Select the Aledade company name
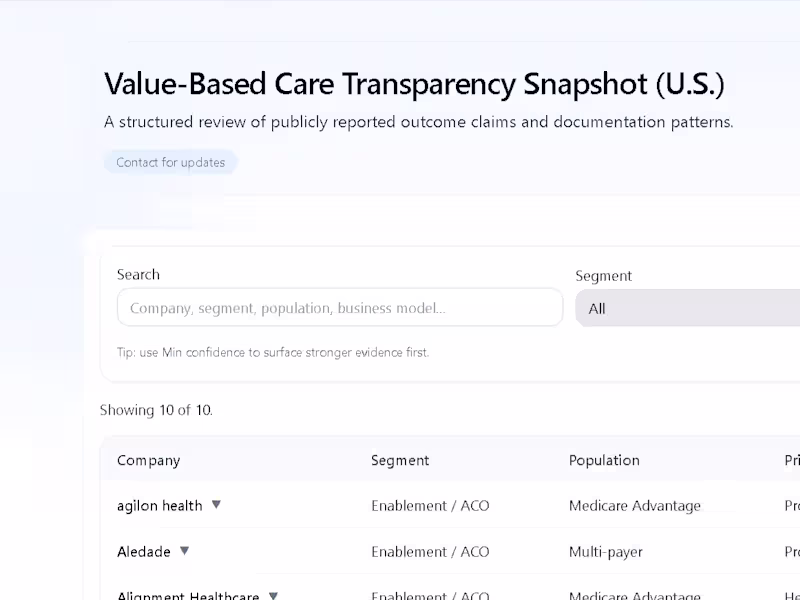 (x=144, y=552)
